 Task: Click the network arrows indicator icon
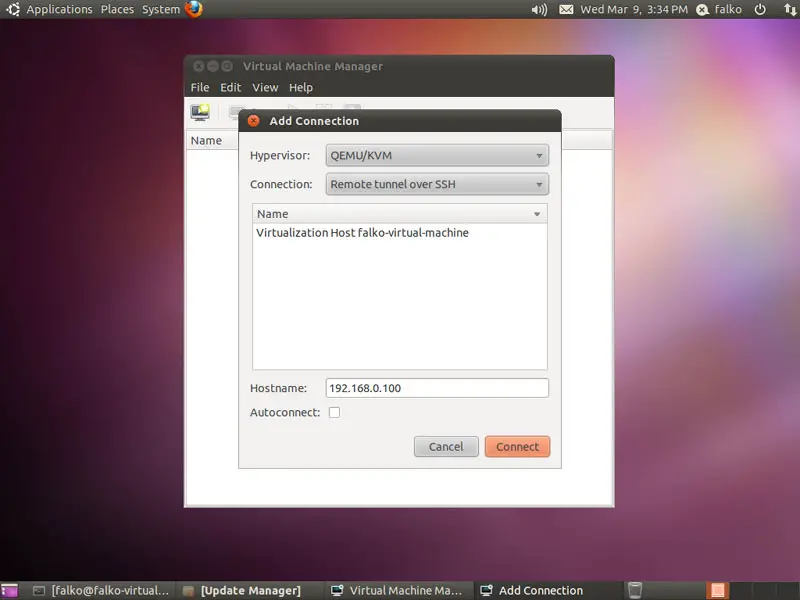point(790,9)
